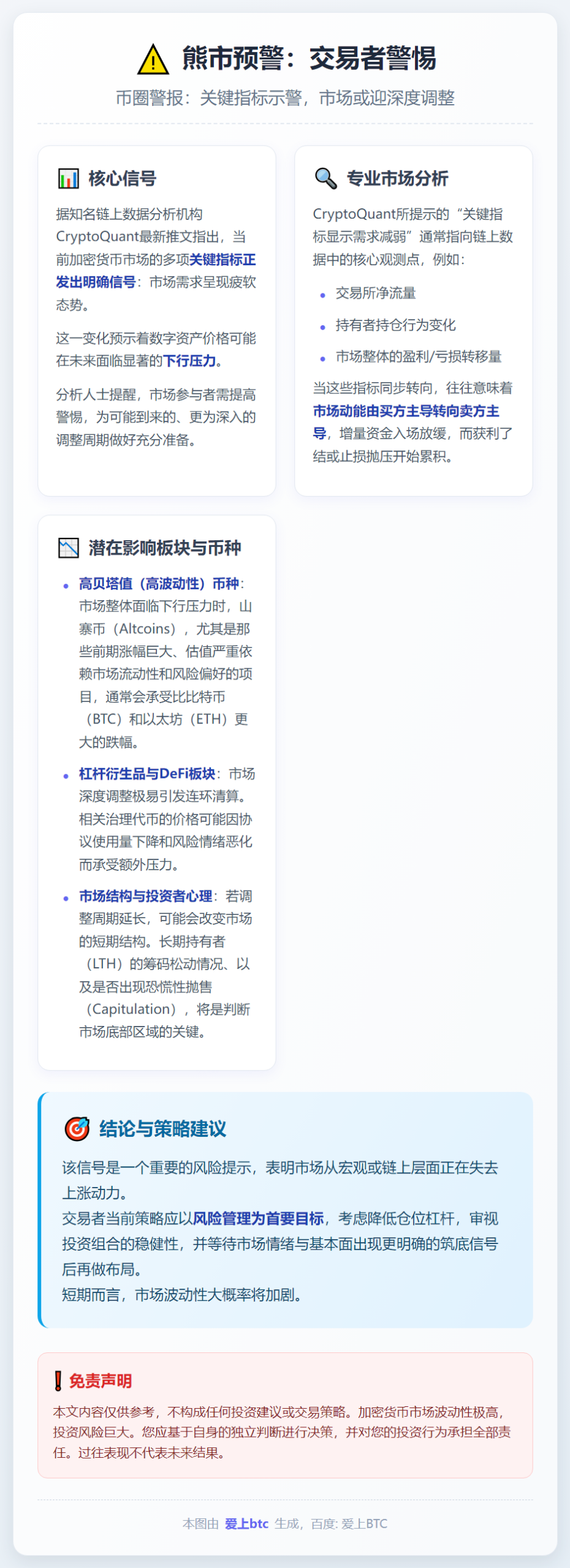
Task: Click the magnifying glass icon beside 专业市场分析
Action: [325, 178]
